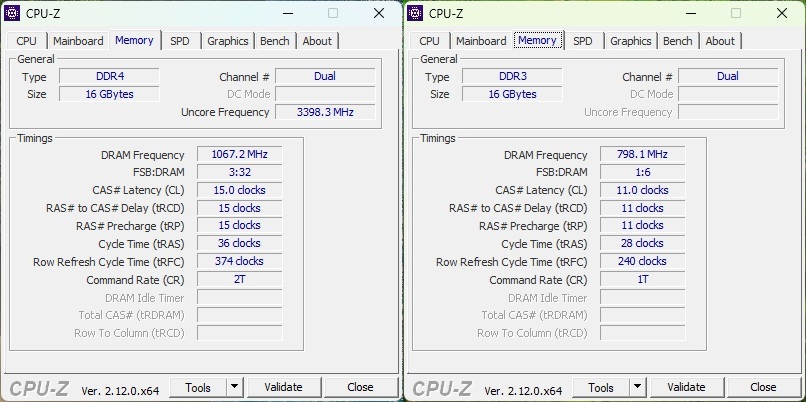Click the Channel # Dual value in the right DDR3 window
Screen dimensions: 806x402
[728, 77]
